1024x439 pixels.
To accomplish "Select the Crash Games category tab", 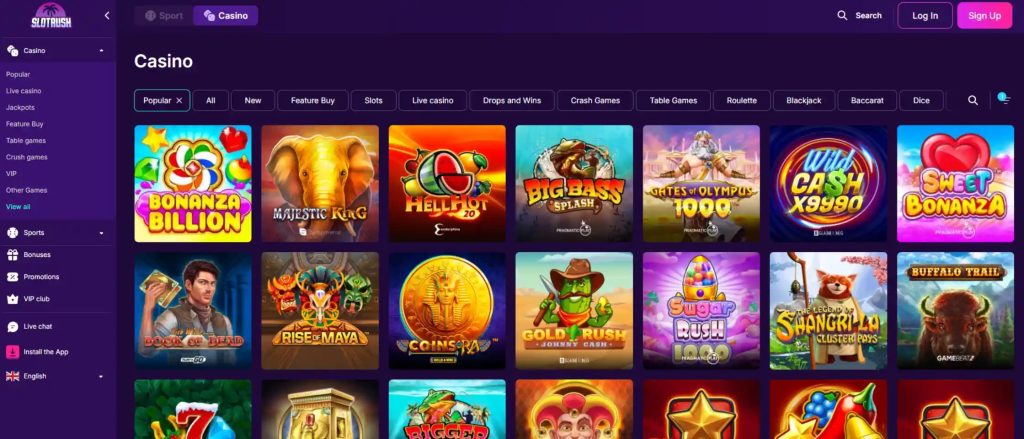I will point(595,101).
